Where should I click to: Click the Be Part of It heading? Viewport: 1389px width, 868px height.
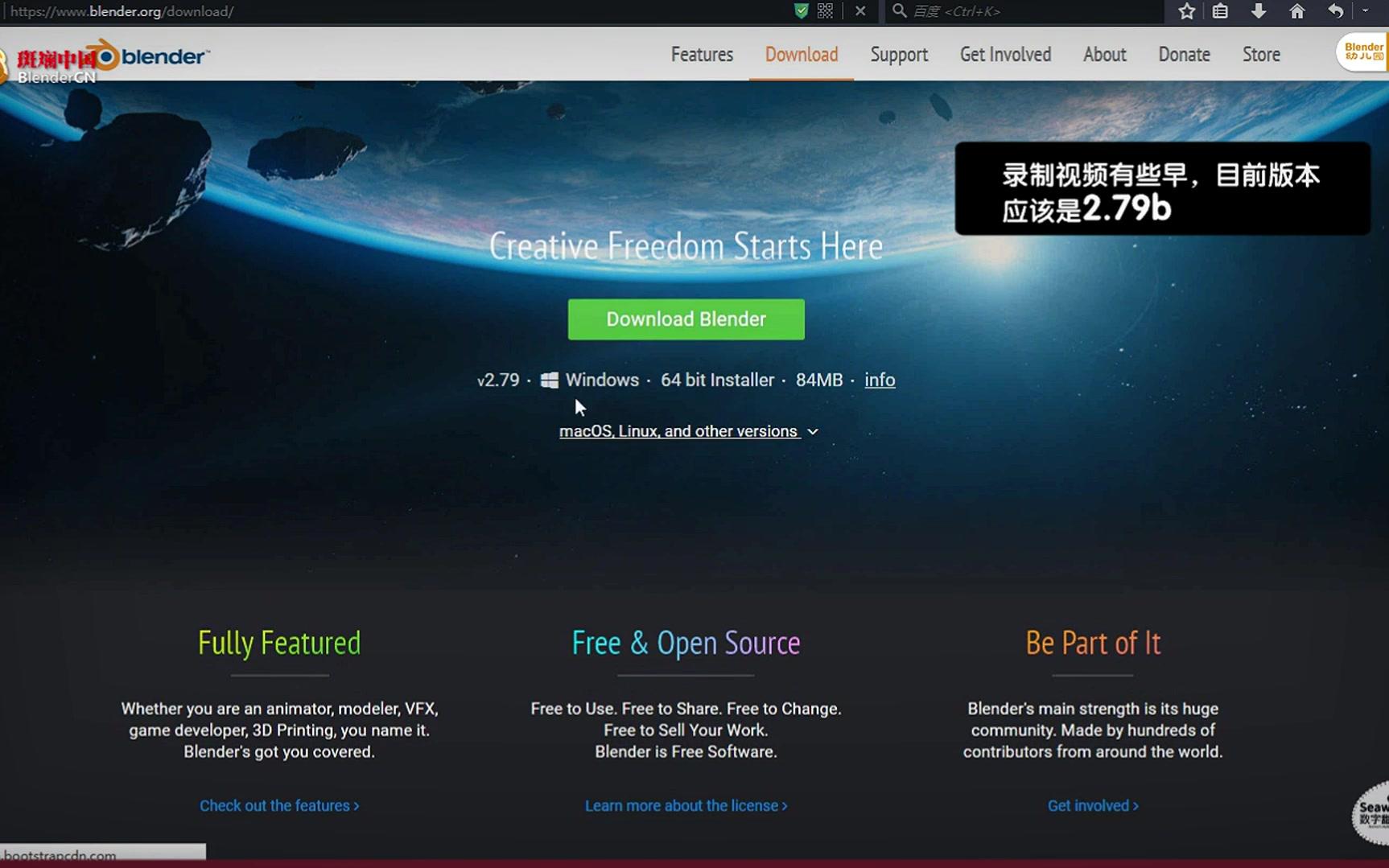tap(1093, 643)
